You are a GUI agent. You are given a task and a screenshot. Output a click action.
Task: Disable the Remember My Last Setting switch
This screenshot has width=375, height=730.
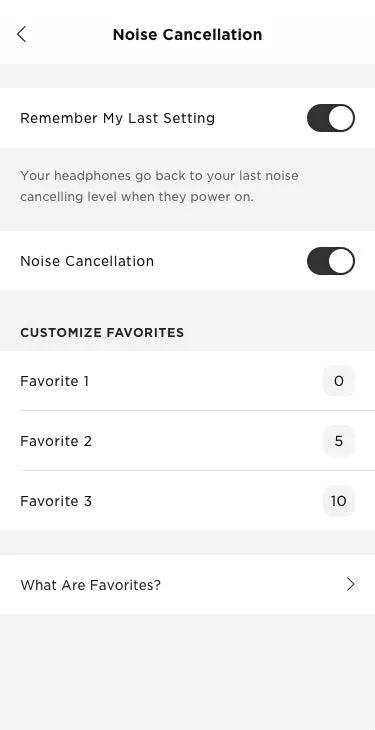coord(331,118)
